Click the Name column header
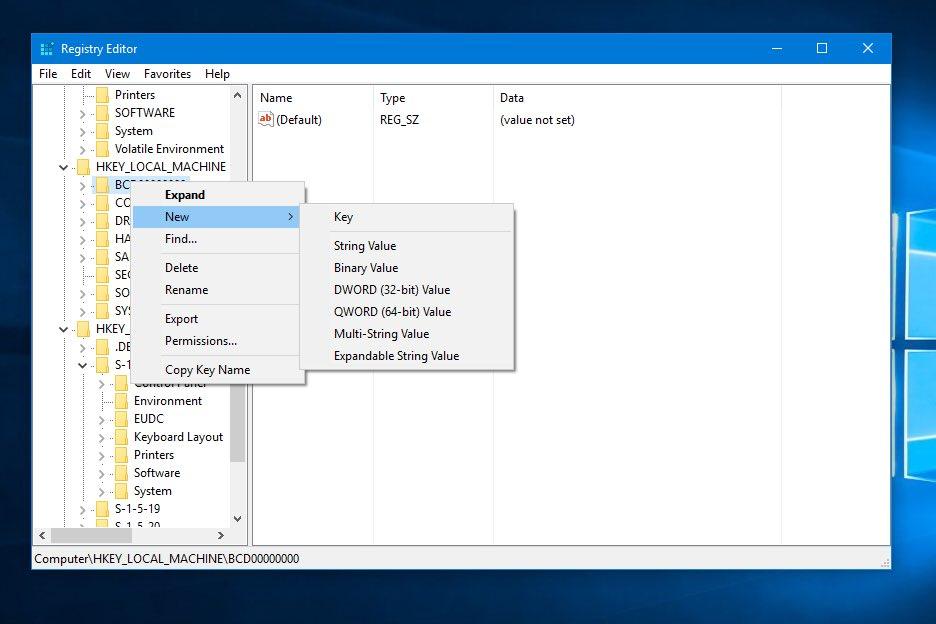This screenshot has width=936, height=624. point(314,98)
